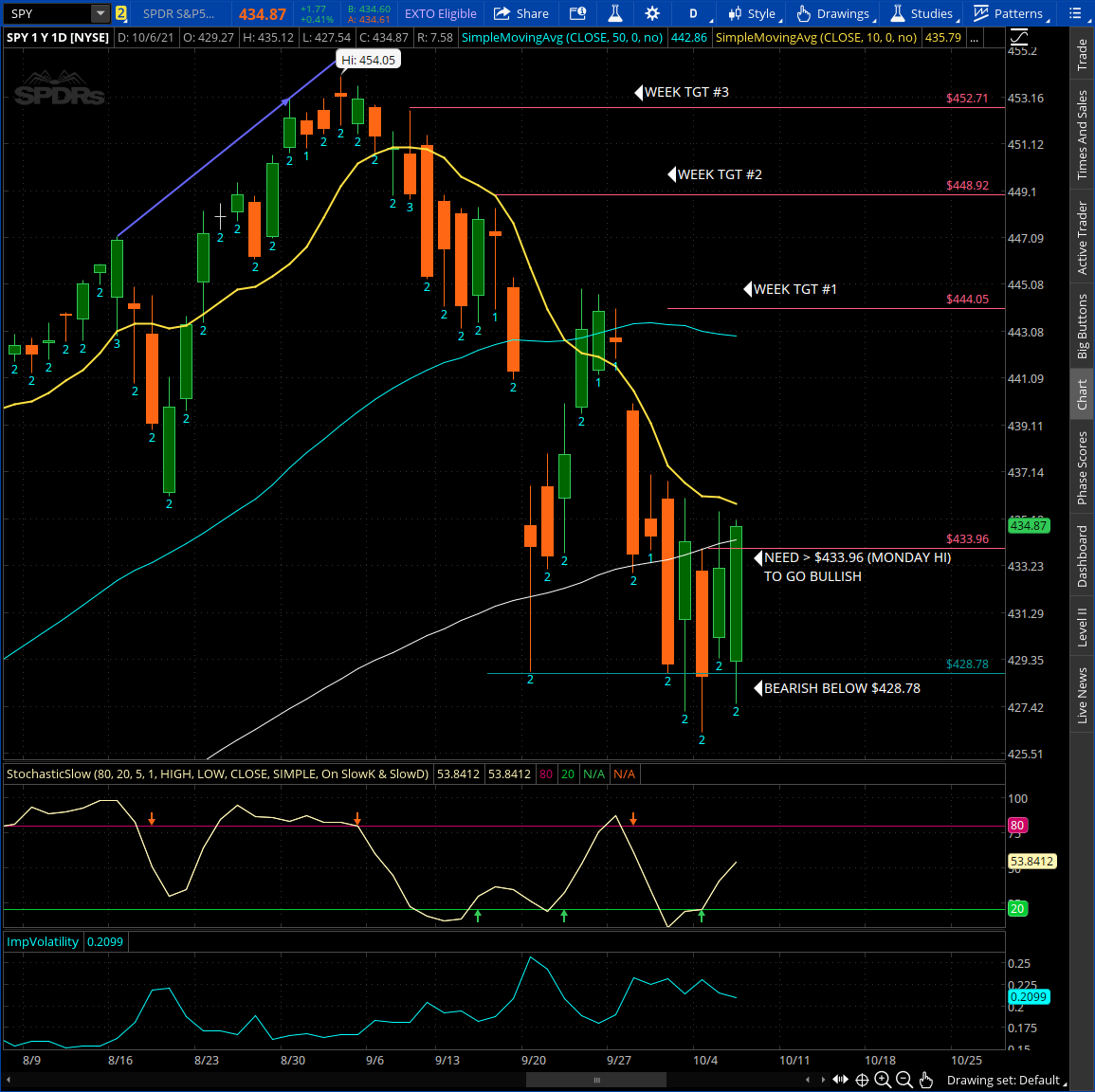Image resolution: width=1095 pixels, height=1092 pixels.
Task: Click the WEEK TGT #3 annotation
Action: 683,92
